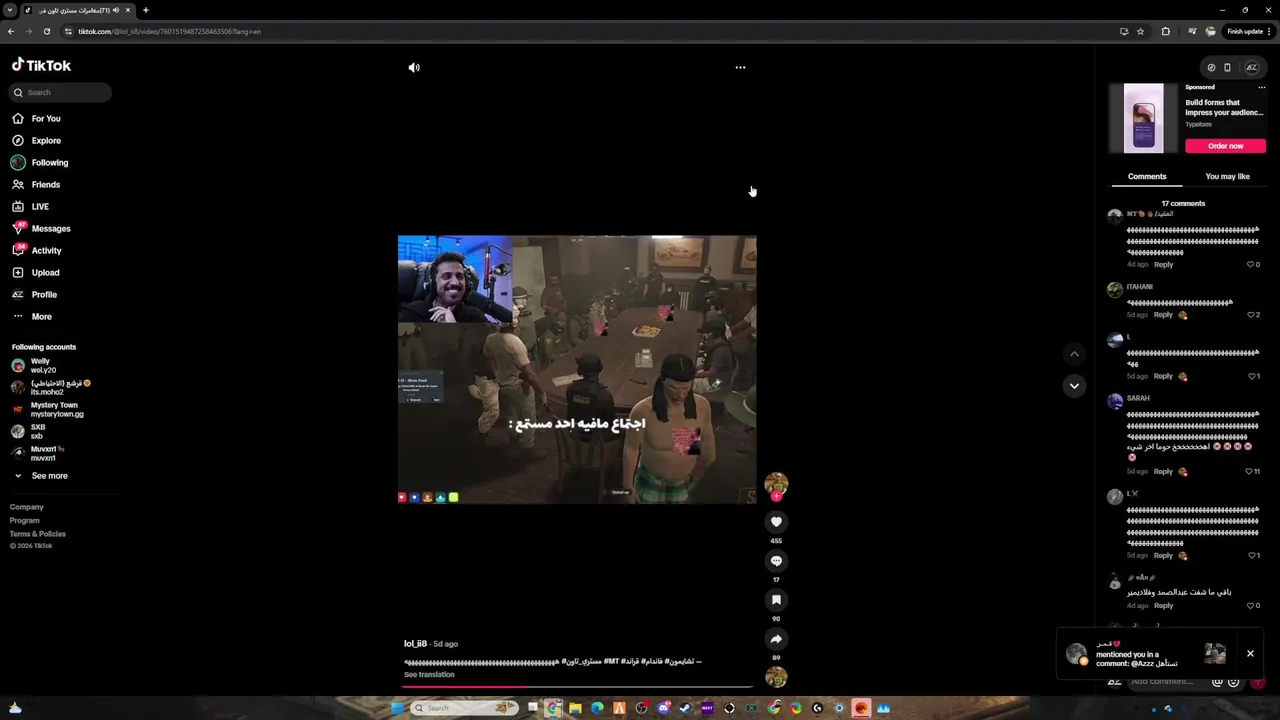Viewport: 1280px width, 720px height.
Task: Open comments using the speech bubble icon
Action: coord(776,561)
